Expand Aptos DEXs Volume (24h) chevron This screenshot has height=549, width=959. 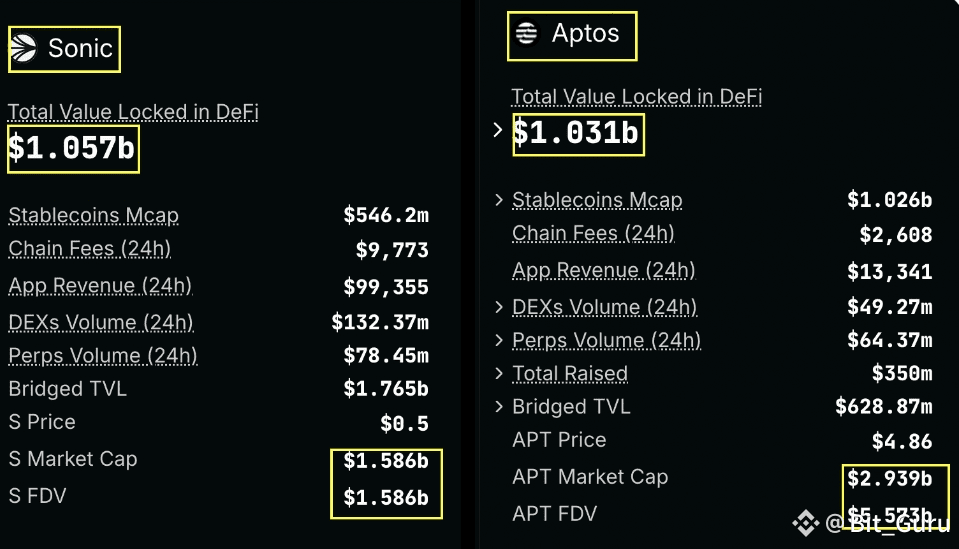[x=499, y=307]
